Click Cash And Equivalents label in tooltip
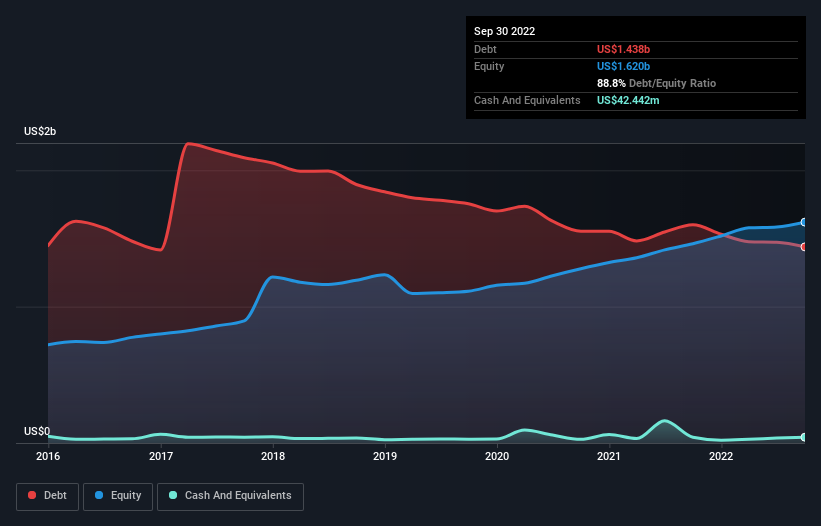Image resolution: width=821 pixels, height=526 pixels. (527, 100)
